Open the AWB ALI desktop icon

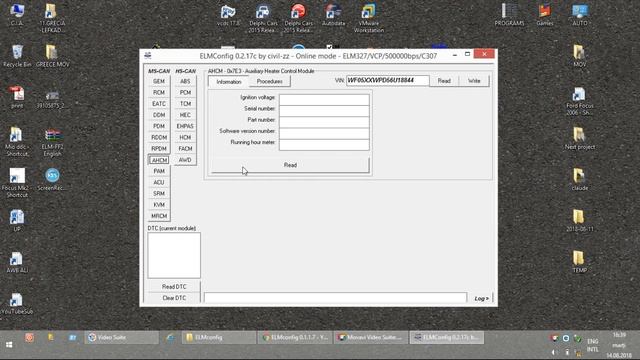coord(17,262)
